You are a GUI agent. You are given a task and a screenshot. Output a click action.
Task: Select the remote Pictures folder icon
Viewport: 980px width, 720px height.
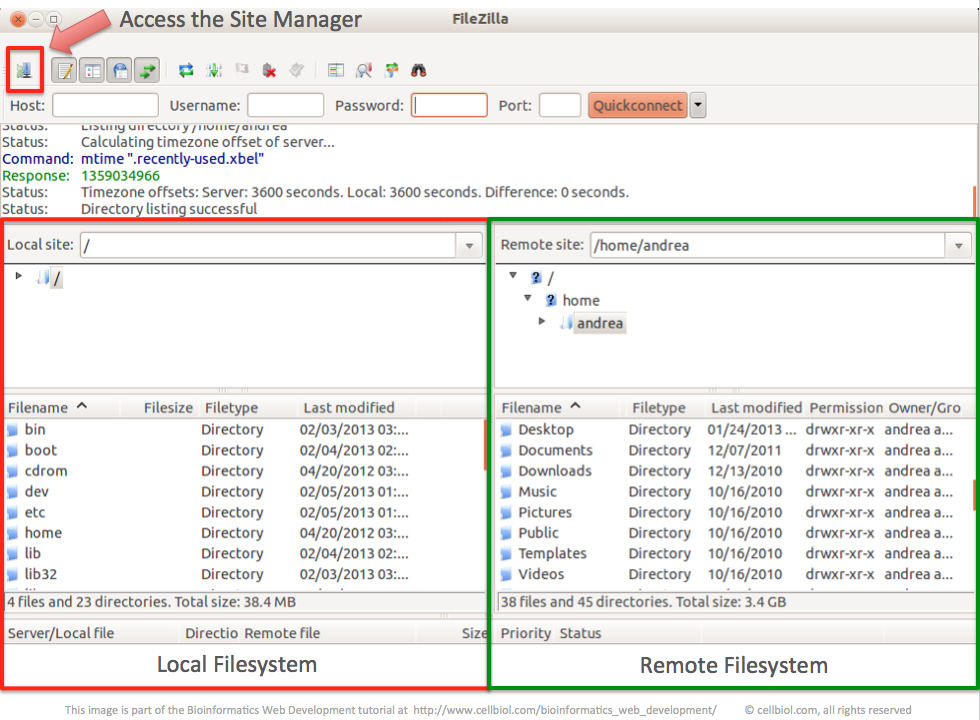click(x=506, y=512)
